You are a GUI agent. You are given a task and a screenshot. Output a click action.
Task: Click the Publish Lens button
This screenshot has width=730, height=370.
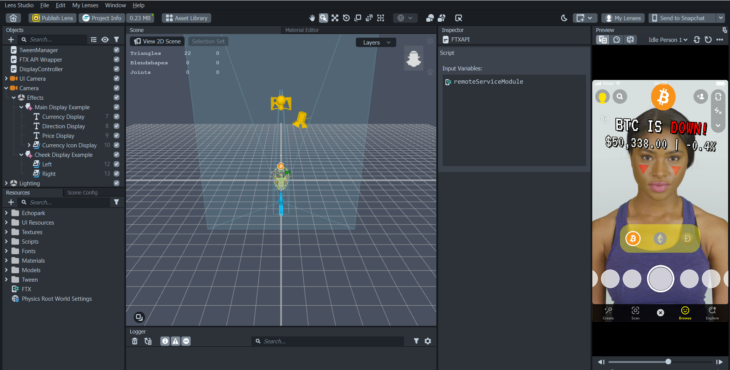pos(52,18)
